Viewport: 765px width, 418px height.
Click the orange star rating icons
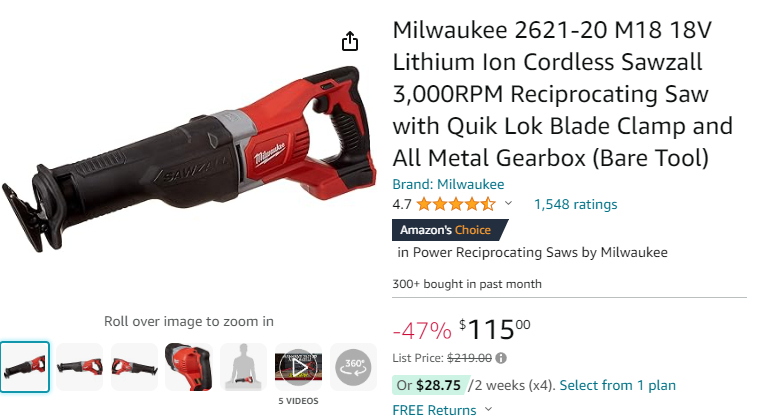(456, 204)
